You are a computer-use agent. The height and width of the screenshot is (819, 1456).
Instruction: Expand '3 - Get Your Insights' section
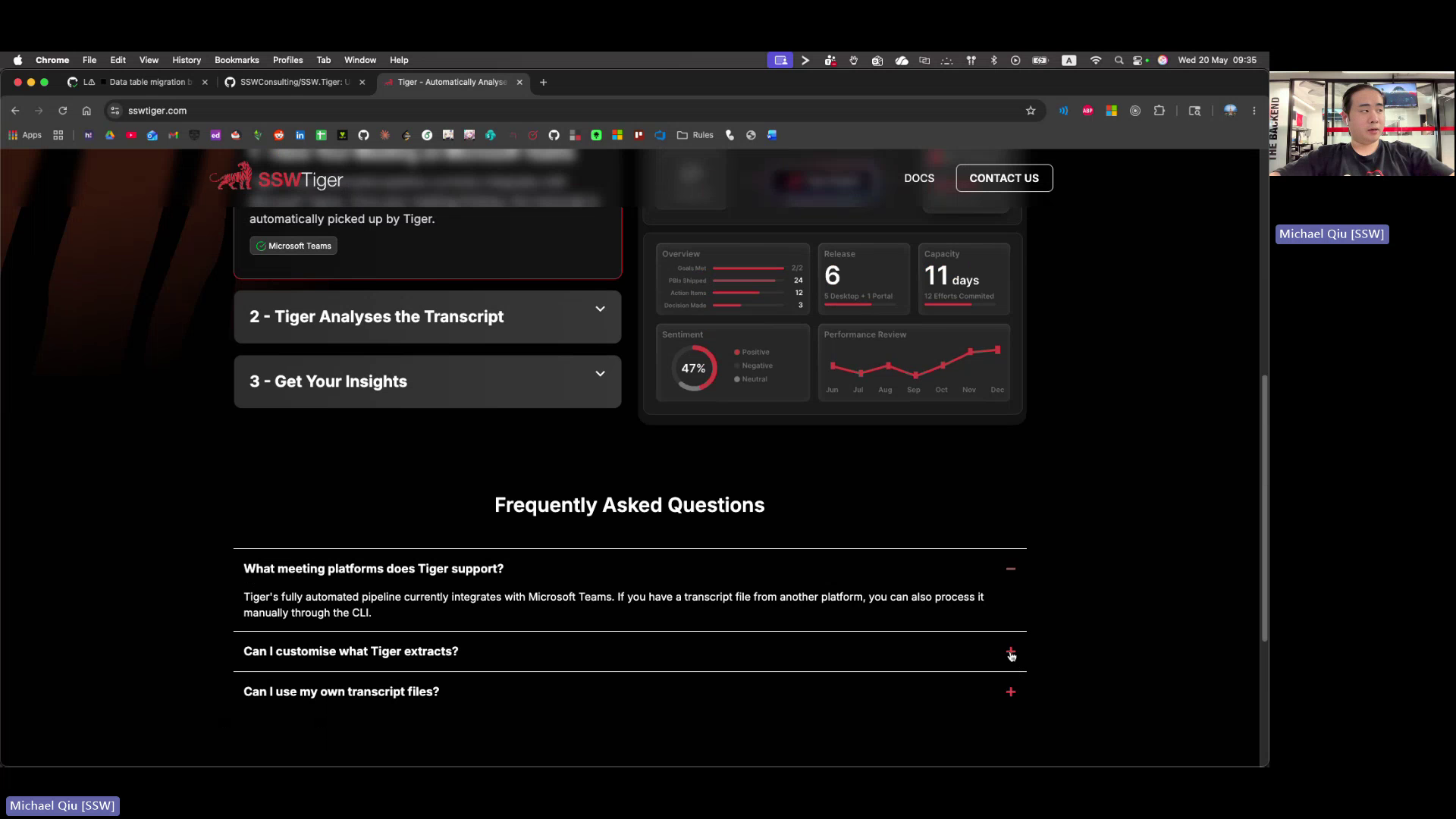tap(428, 381)
